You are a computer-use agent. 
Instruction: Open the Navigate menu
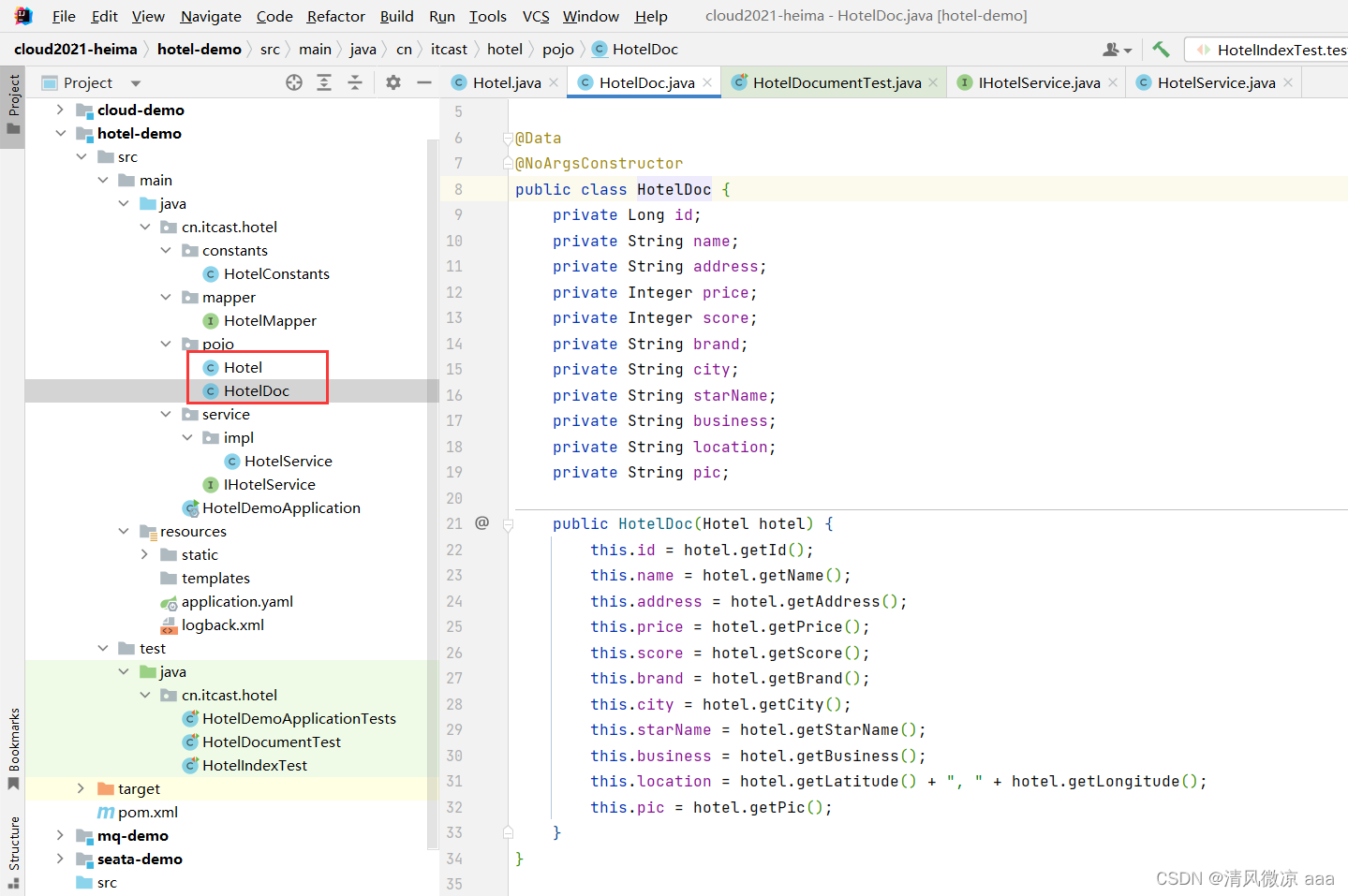[211, 16]
